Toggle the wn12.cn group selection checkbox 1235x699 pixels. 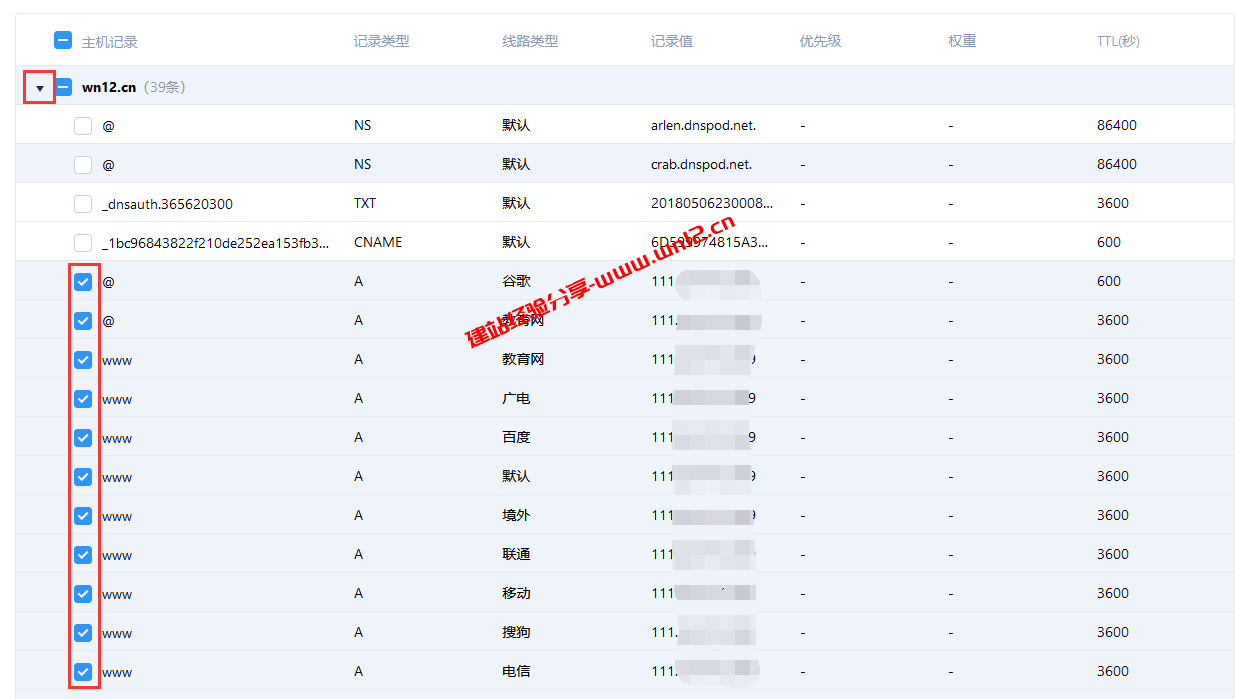coord(63,87)
